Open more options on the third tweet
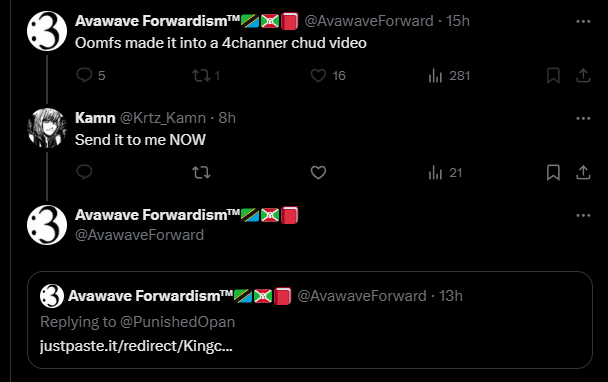The height and width of the screenshot is (382, 608). 583,215
